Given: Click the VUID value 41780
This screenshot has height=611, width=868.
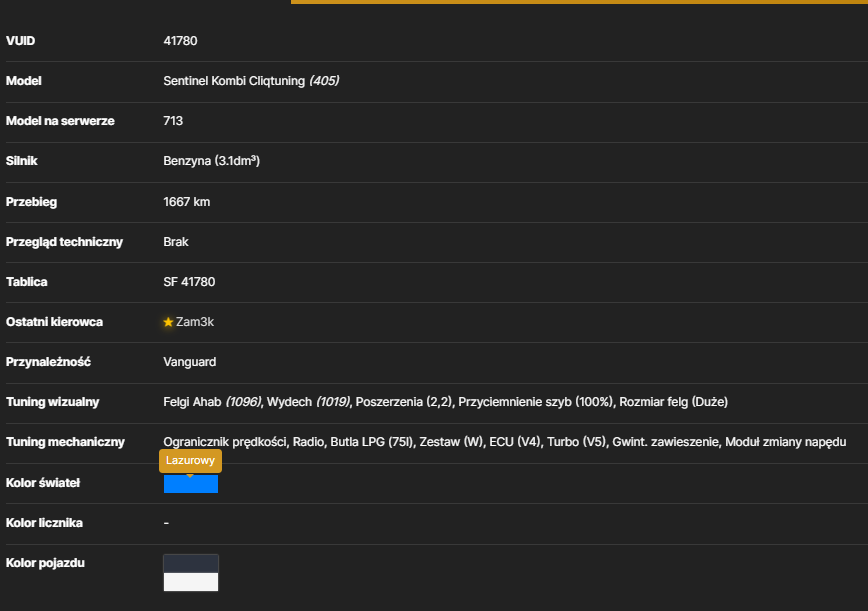Looking at the screenshot, I should (180, 41).
